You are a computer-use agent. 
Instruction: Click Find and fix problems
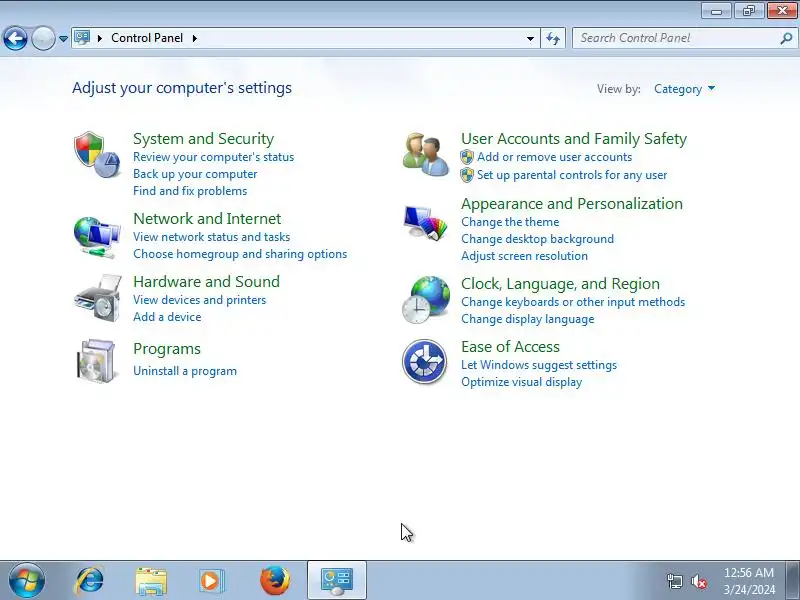coord(190,191)
